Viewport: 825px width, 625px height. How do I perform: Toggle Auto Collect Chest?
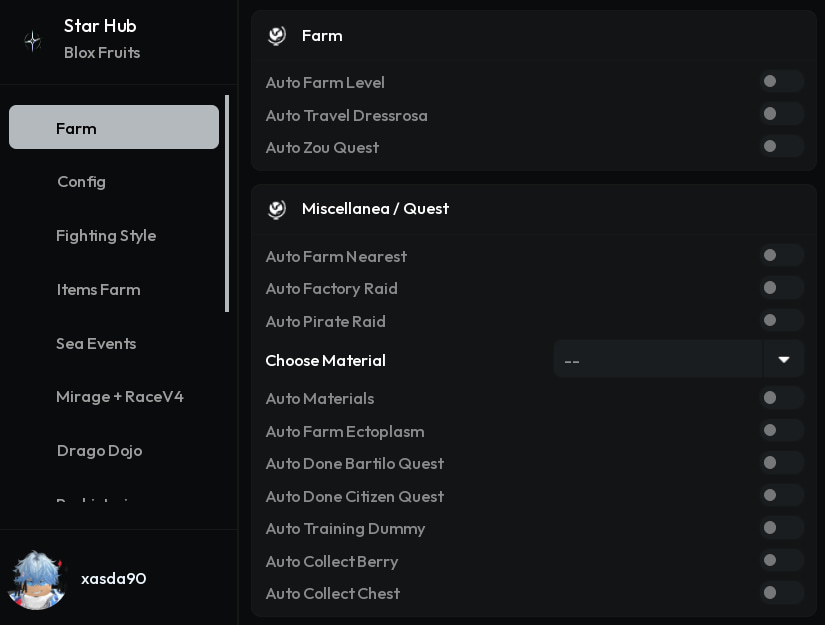tap(781, 593)
